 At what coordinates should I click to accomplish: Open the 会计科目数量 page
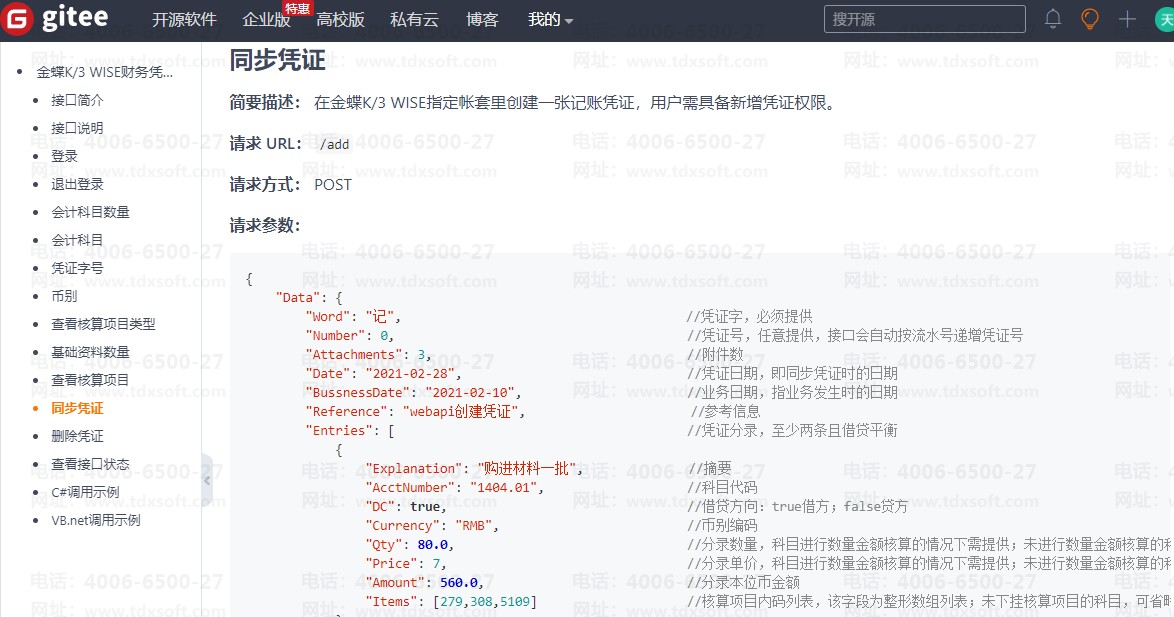click(90, 212)
